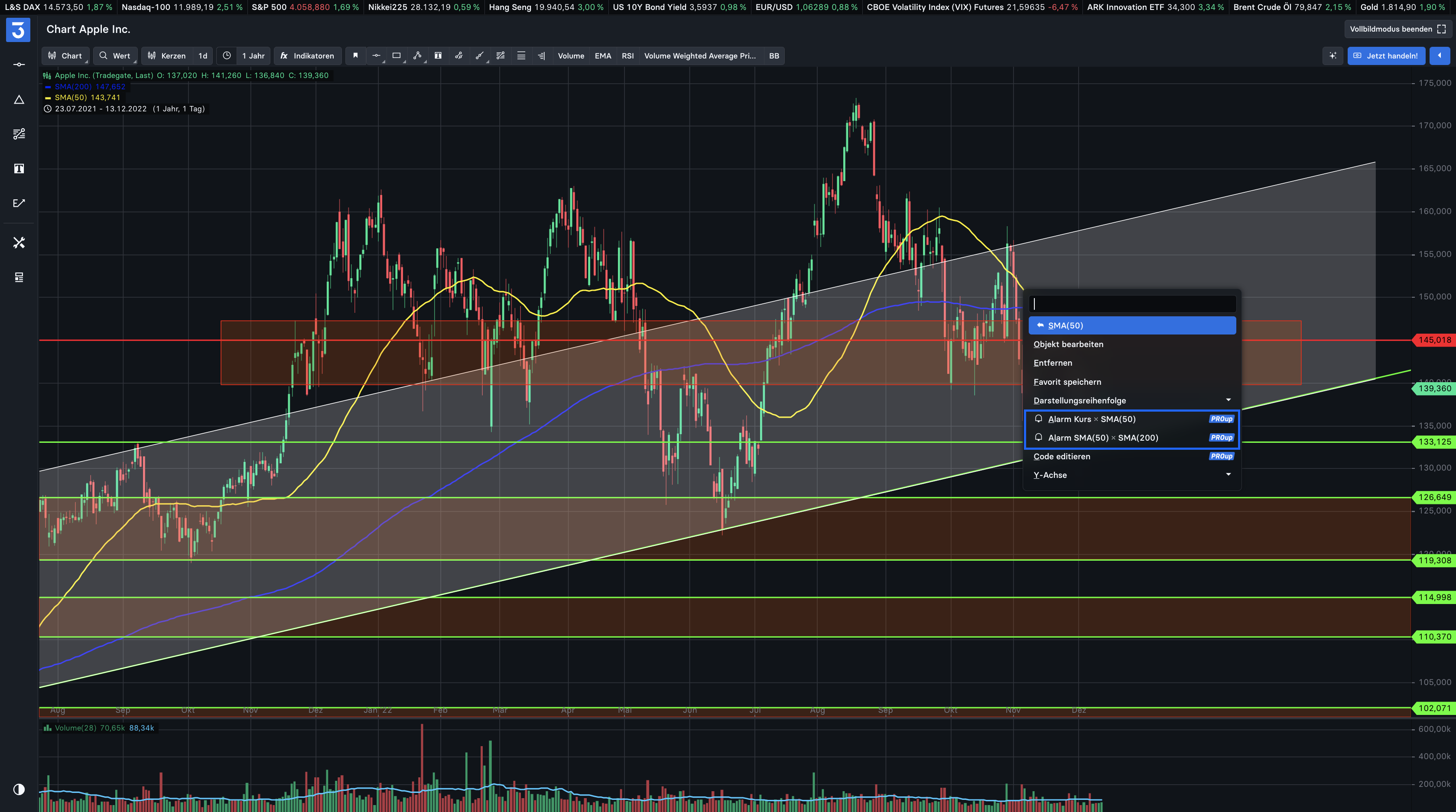This screenshot has height=812, width=1456.
Task: Click the context menu search input field
Action: tap(1132, 304)
